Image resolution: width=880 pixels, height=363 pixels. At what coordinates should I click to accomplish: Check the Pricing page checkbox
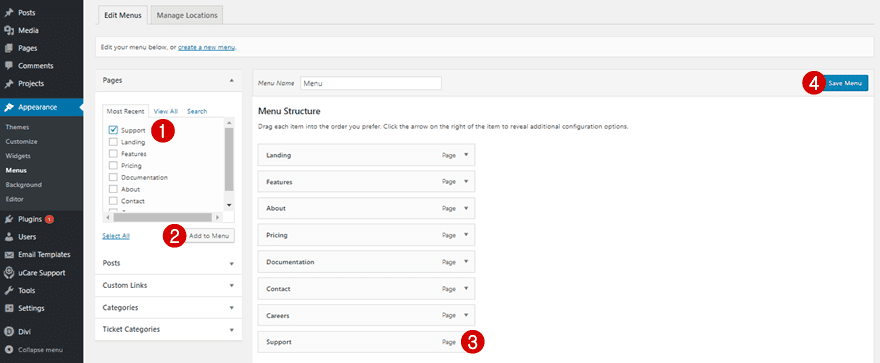[x=113, y=166]
